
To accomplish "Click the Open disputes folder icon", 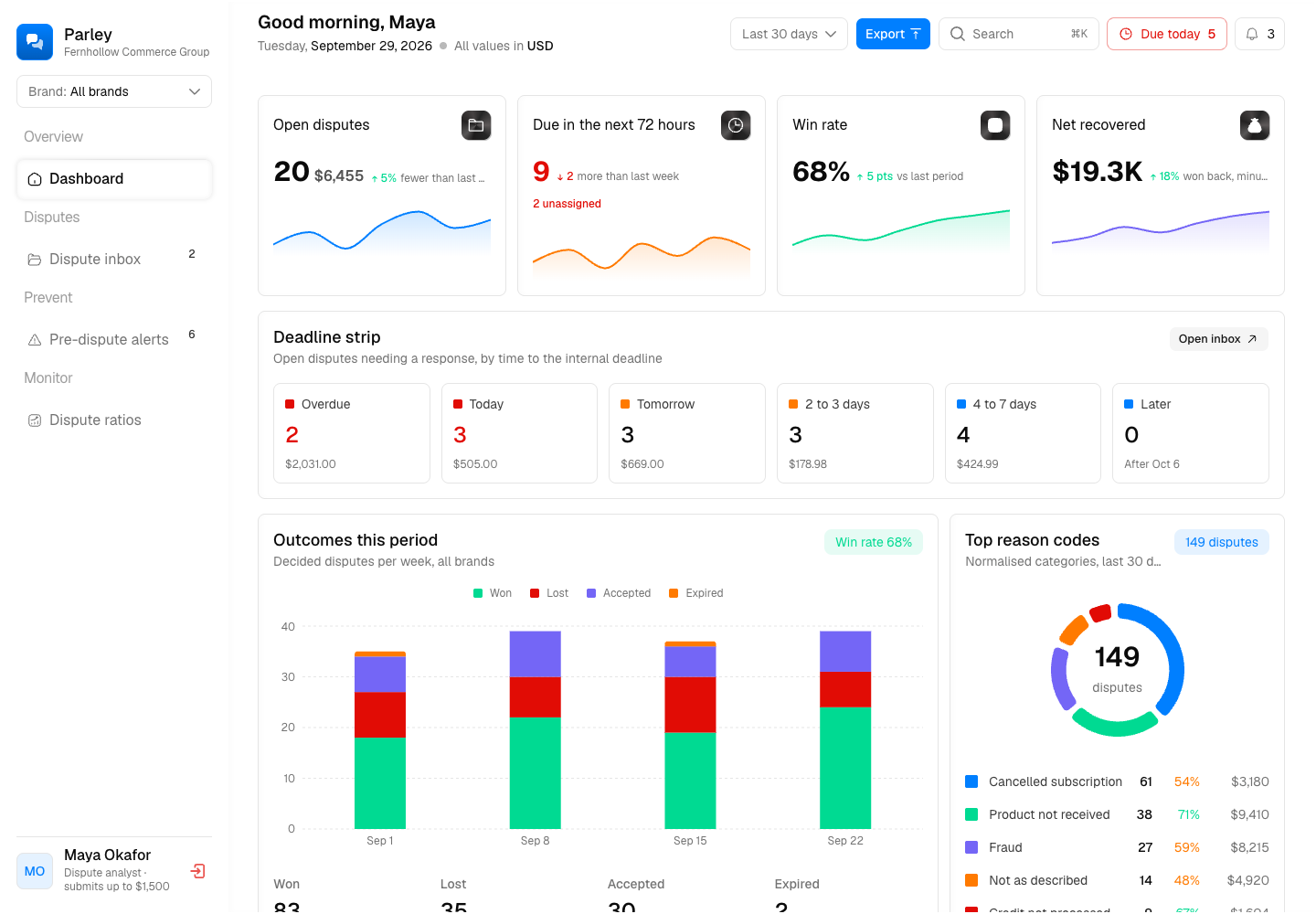I will pos(476,125).
